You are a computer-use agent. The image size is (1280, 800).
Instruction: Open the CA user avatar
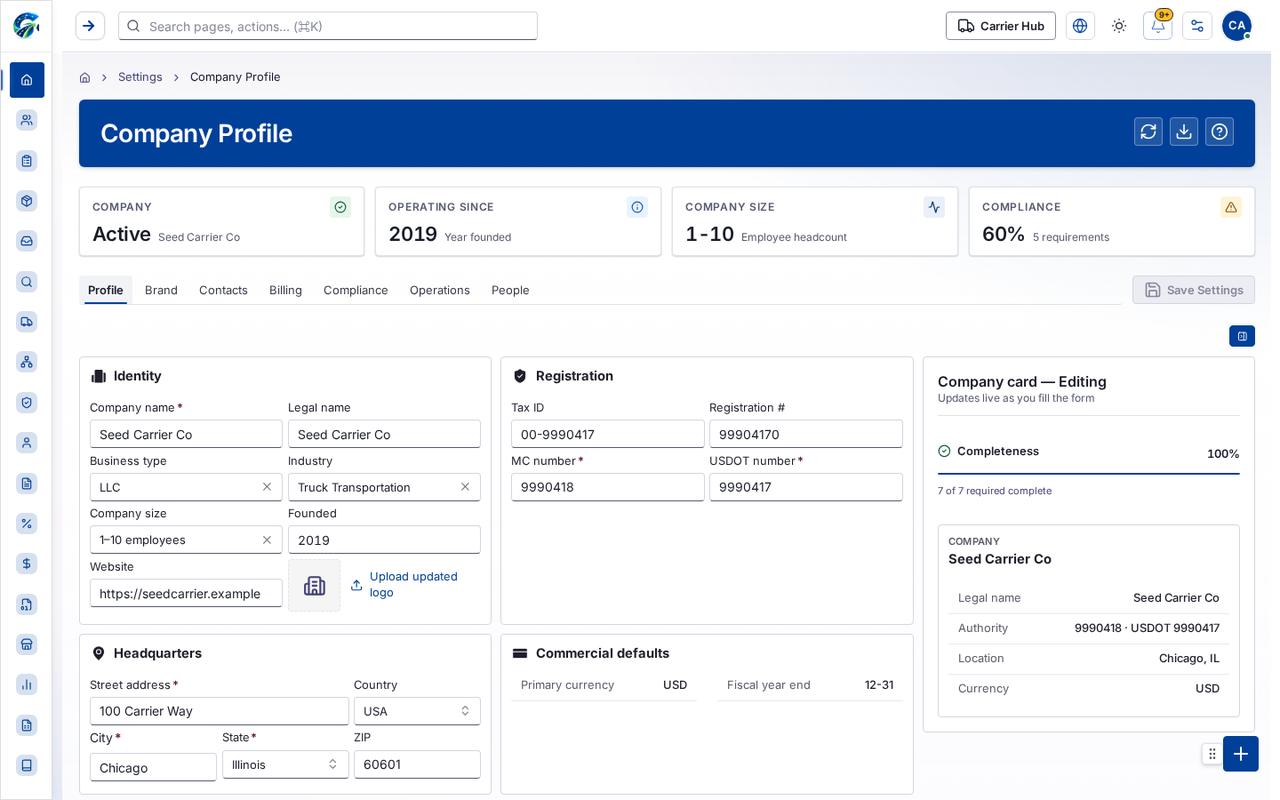click(x=1237, y=26)
